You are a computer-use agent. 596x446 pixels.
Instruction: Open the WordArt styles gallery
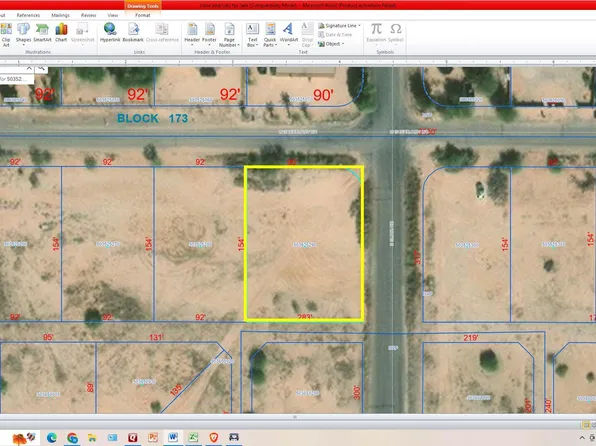(x=288, y=34)
